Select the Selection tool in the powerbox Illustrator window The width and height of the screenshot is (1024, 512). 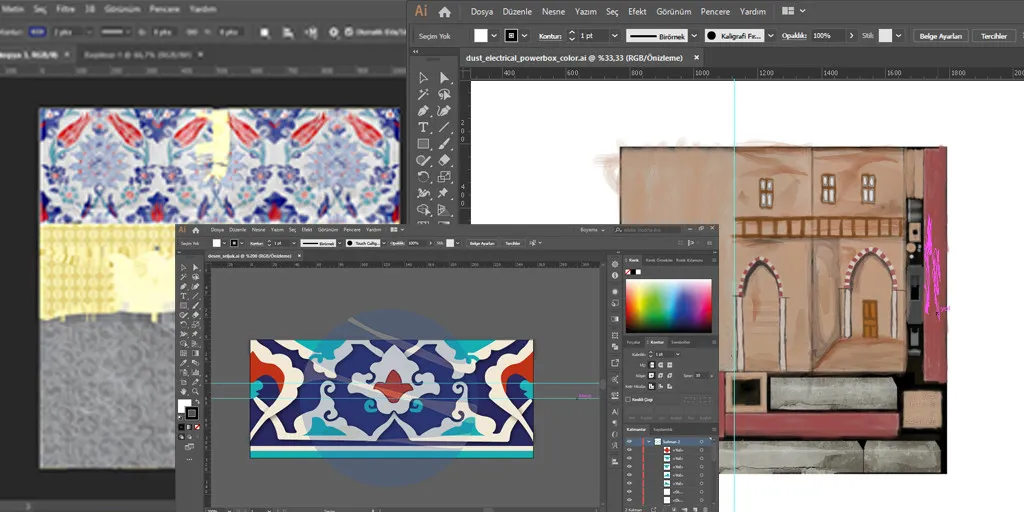pos(423,77)
